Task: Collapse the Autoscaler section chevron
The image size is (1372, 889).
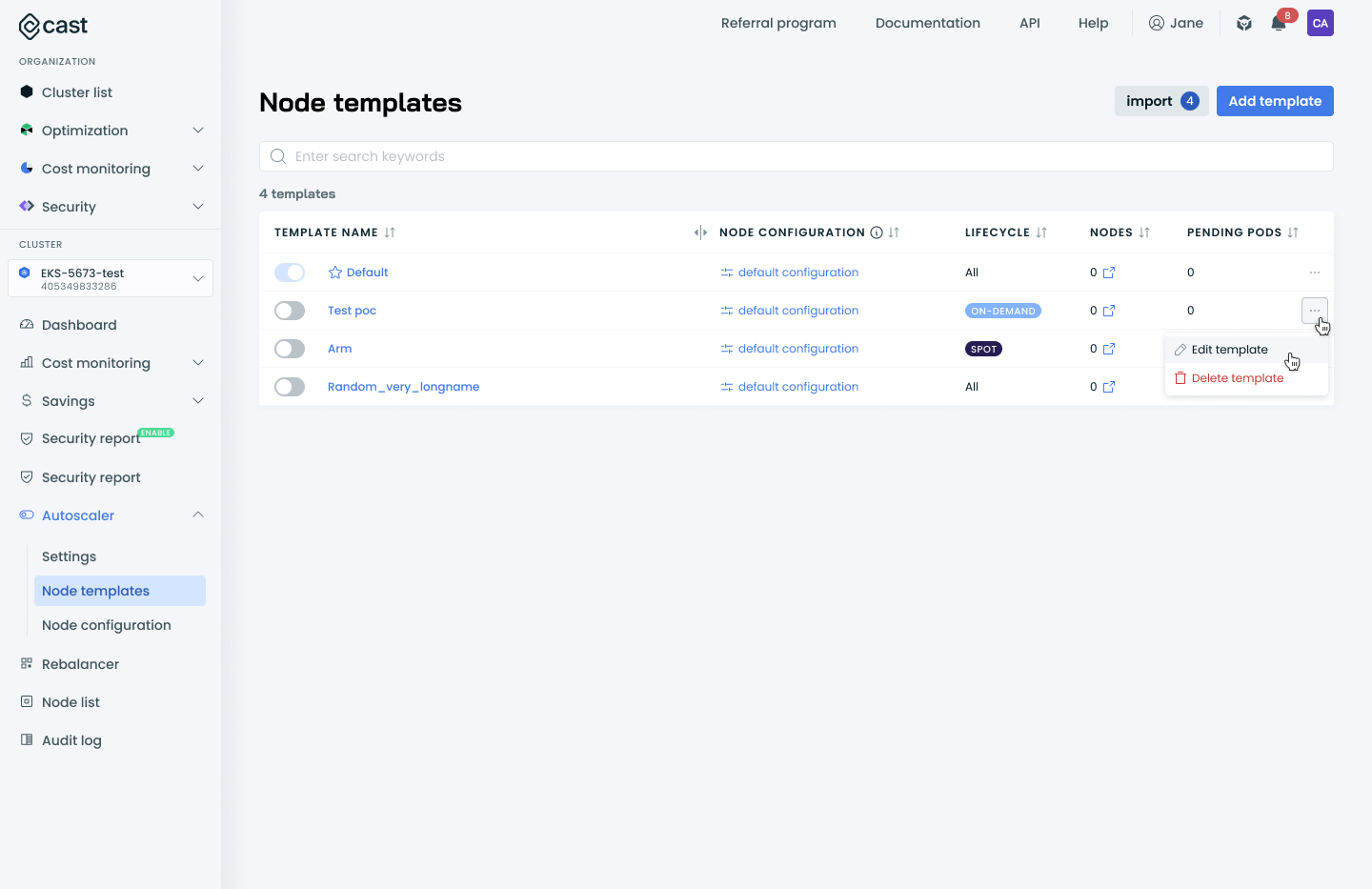Action: 198,515
